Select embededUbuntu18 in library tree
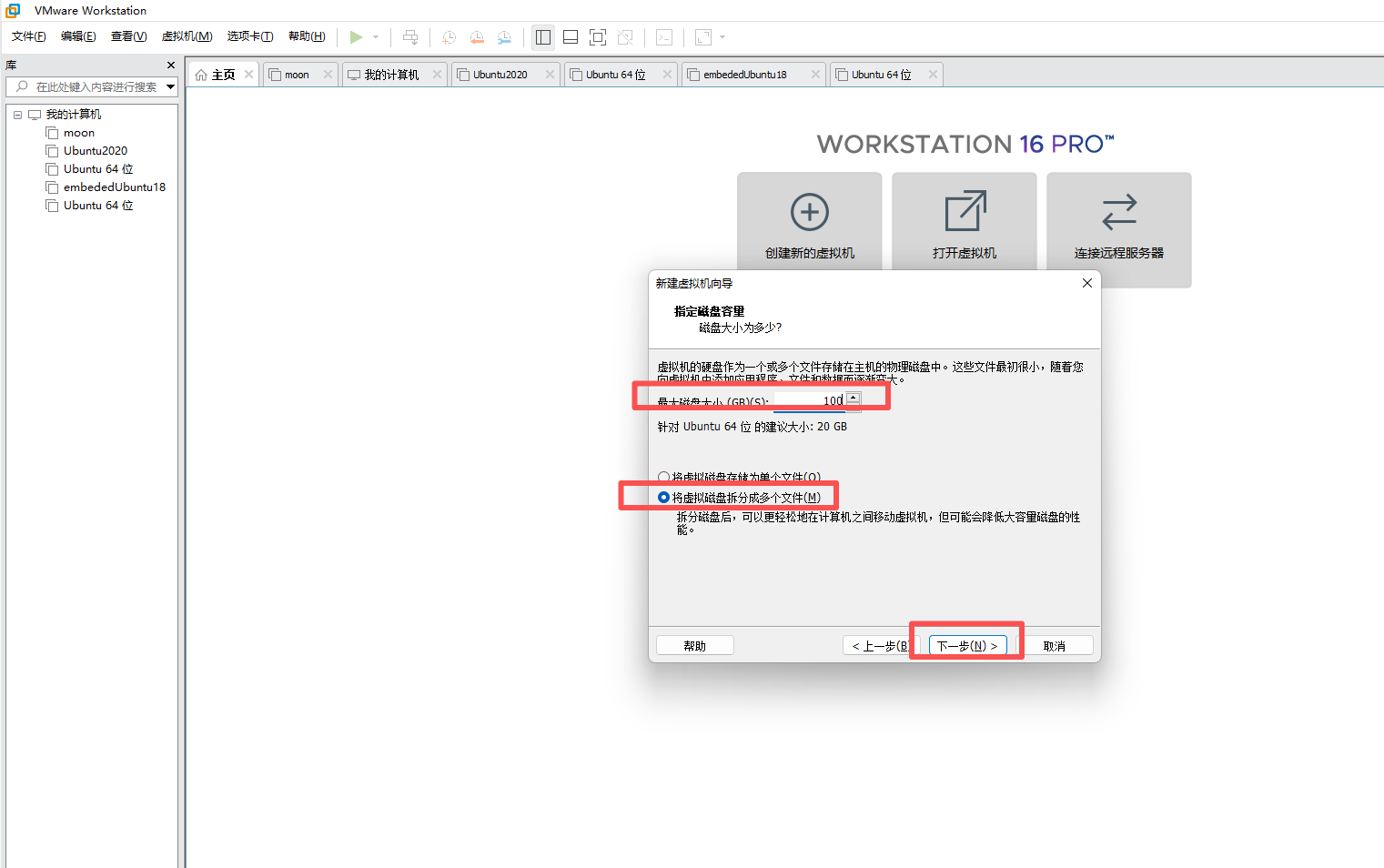This screenshot has width=1384, height=868. pyautogui.click(x=115, y=187)
